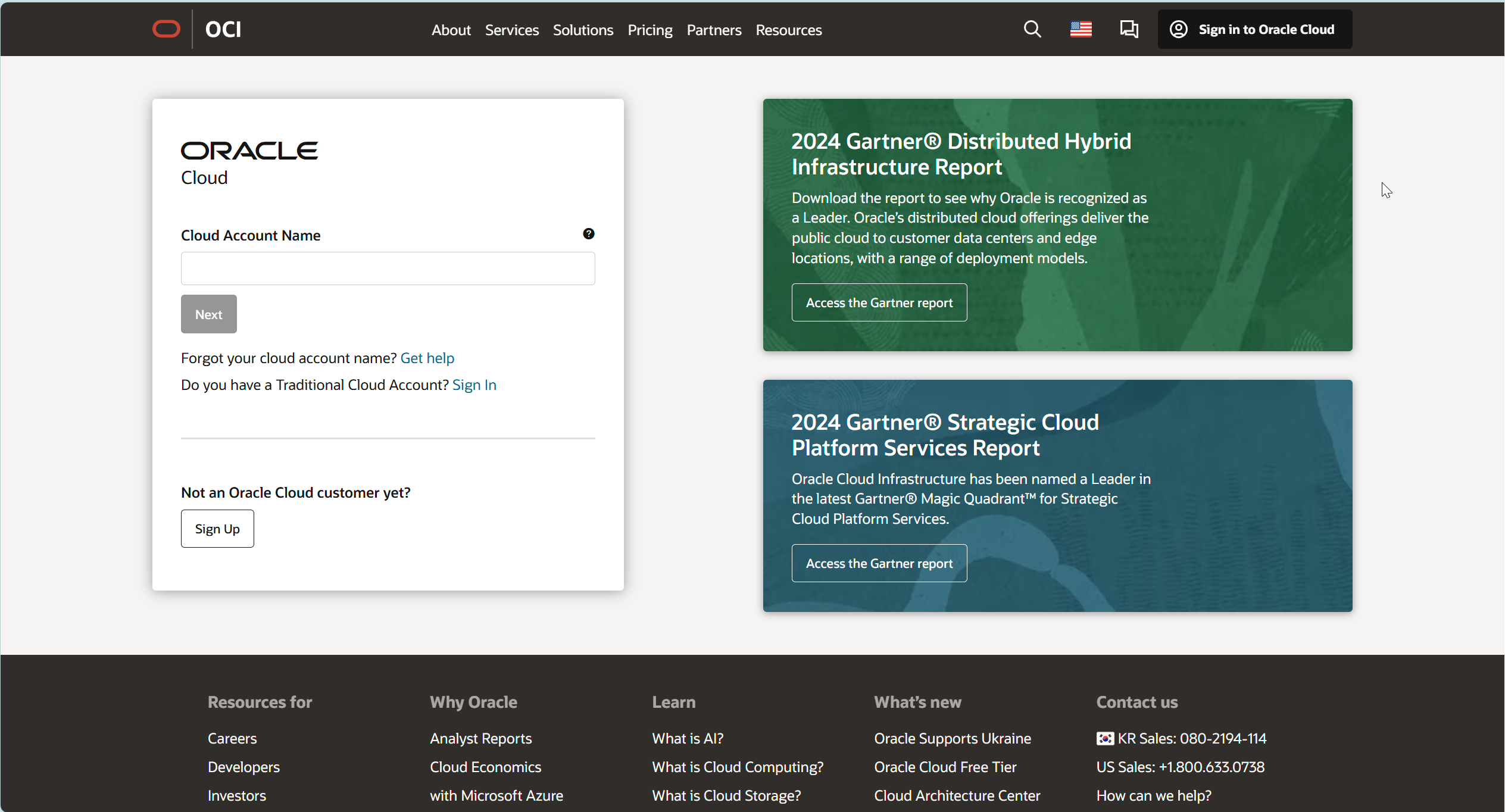
Task: Open the Careers footer link
Action: (232, 738)
